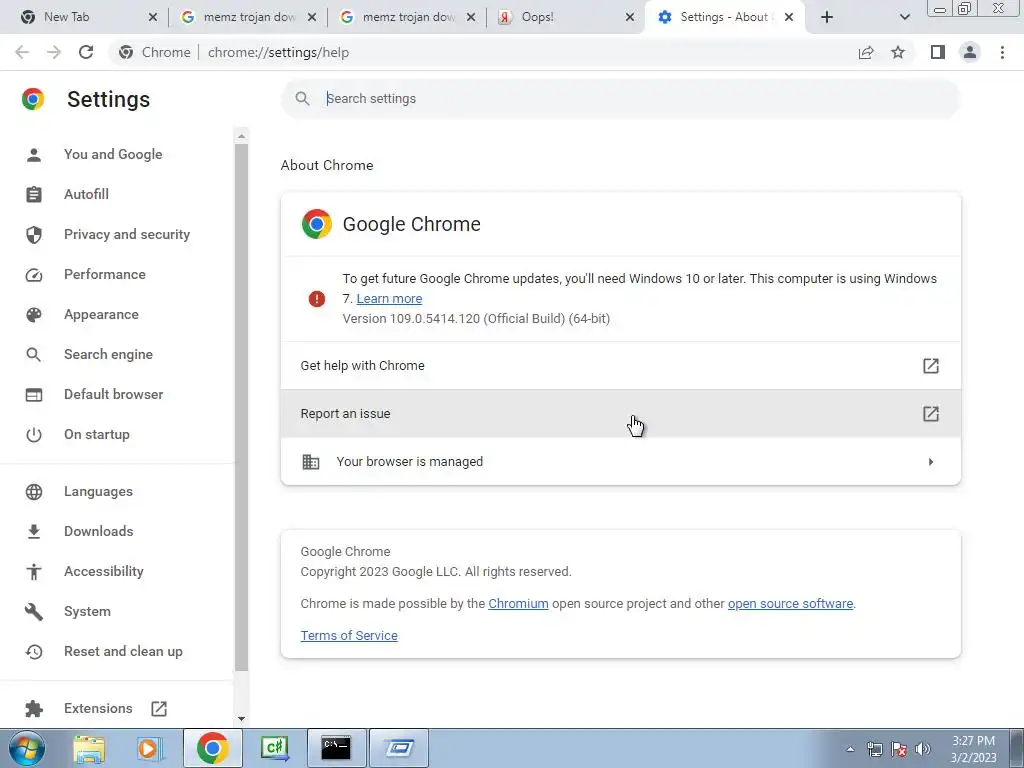The height and width of the screenshot is (768, 1024).
Task: Click the Search settings field
Action: (x=620, y=99)
